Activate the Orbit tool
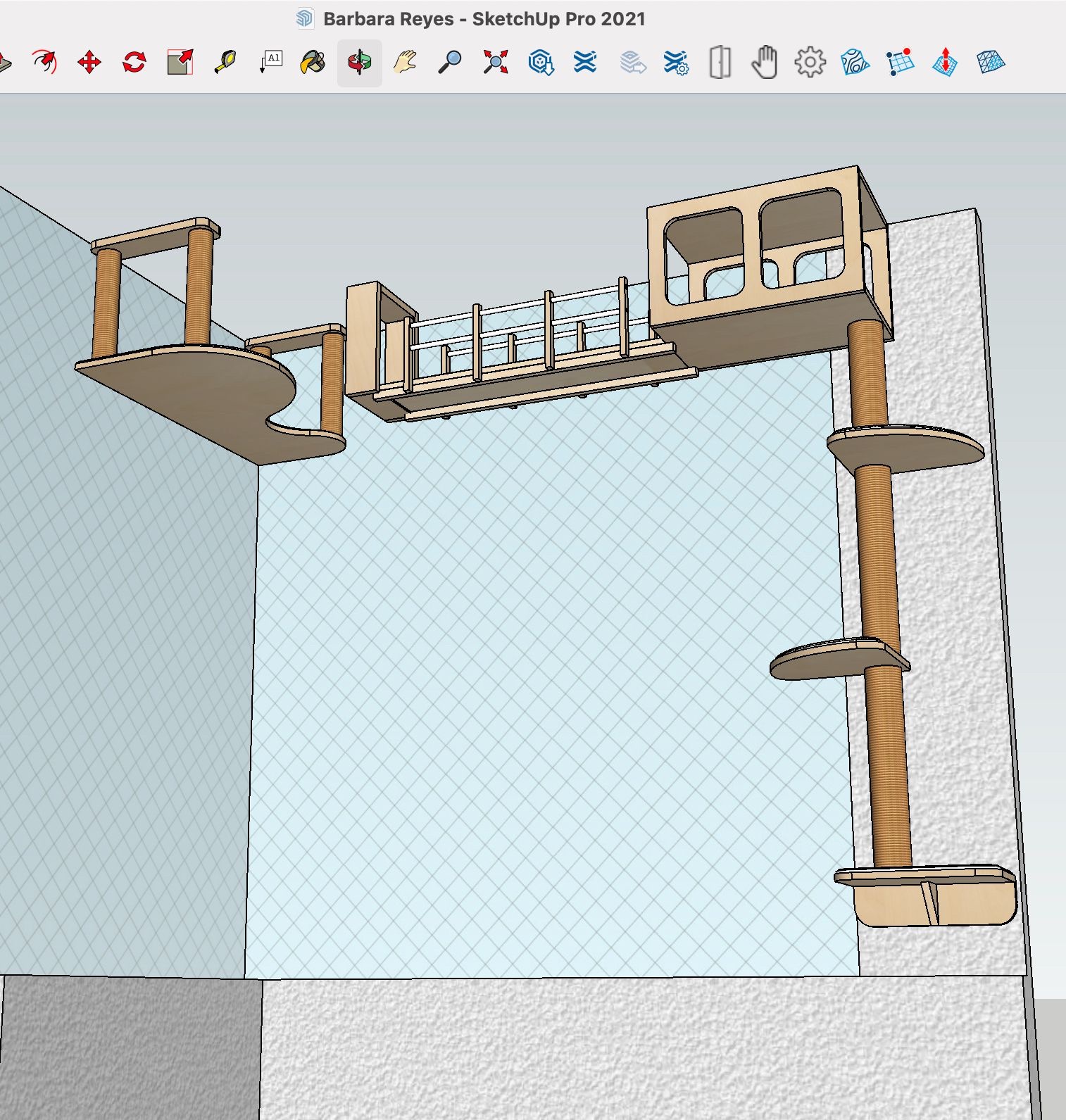This screenshot has height=1120, width=1066. (x=359, y=63)
